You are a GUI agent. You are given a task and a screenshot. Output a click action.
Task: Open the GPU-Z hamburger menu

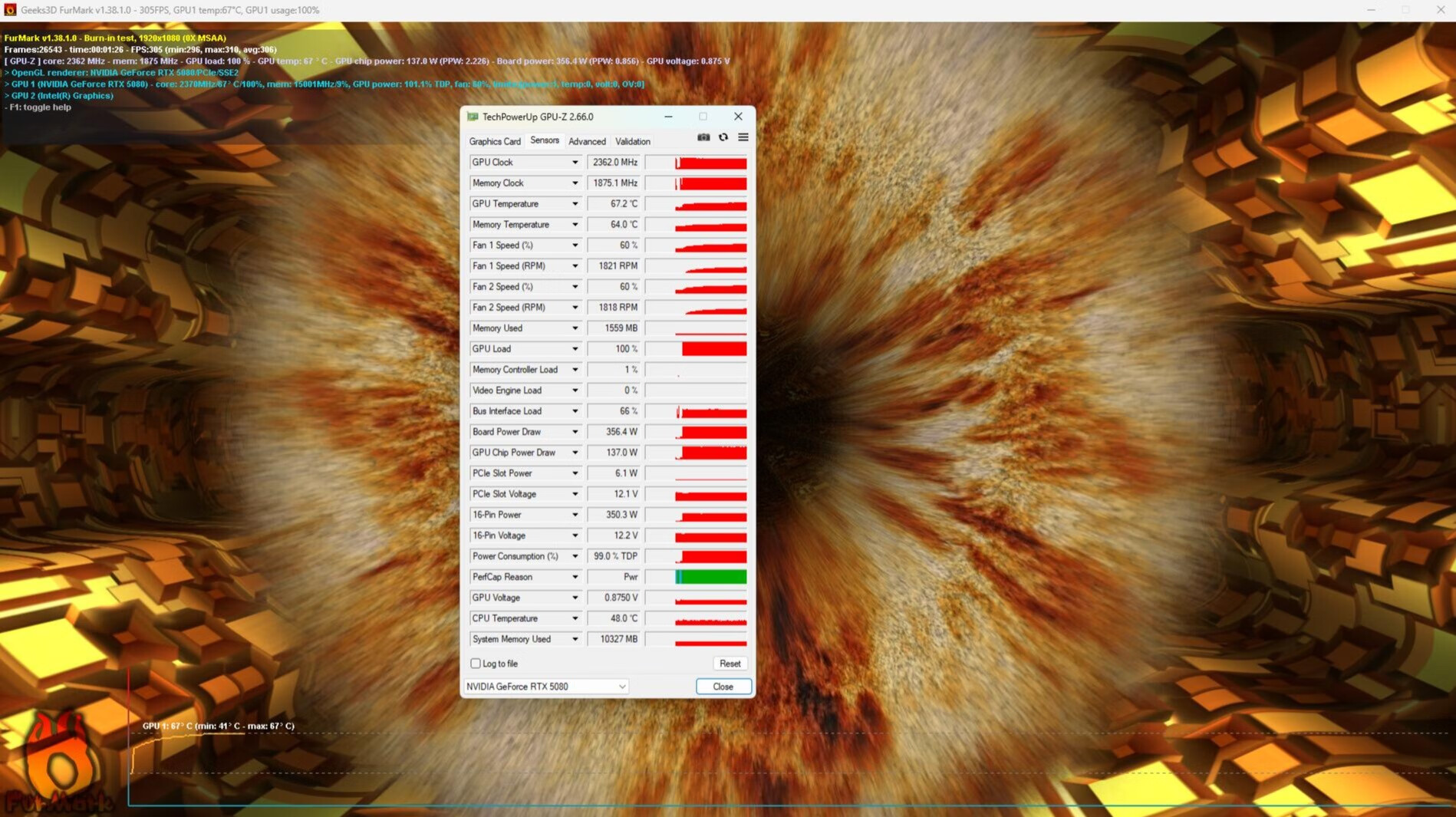point(743,137)
